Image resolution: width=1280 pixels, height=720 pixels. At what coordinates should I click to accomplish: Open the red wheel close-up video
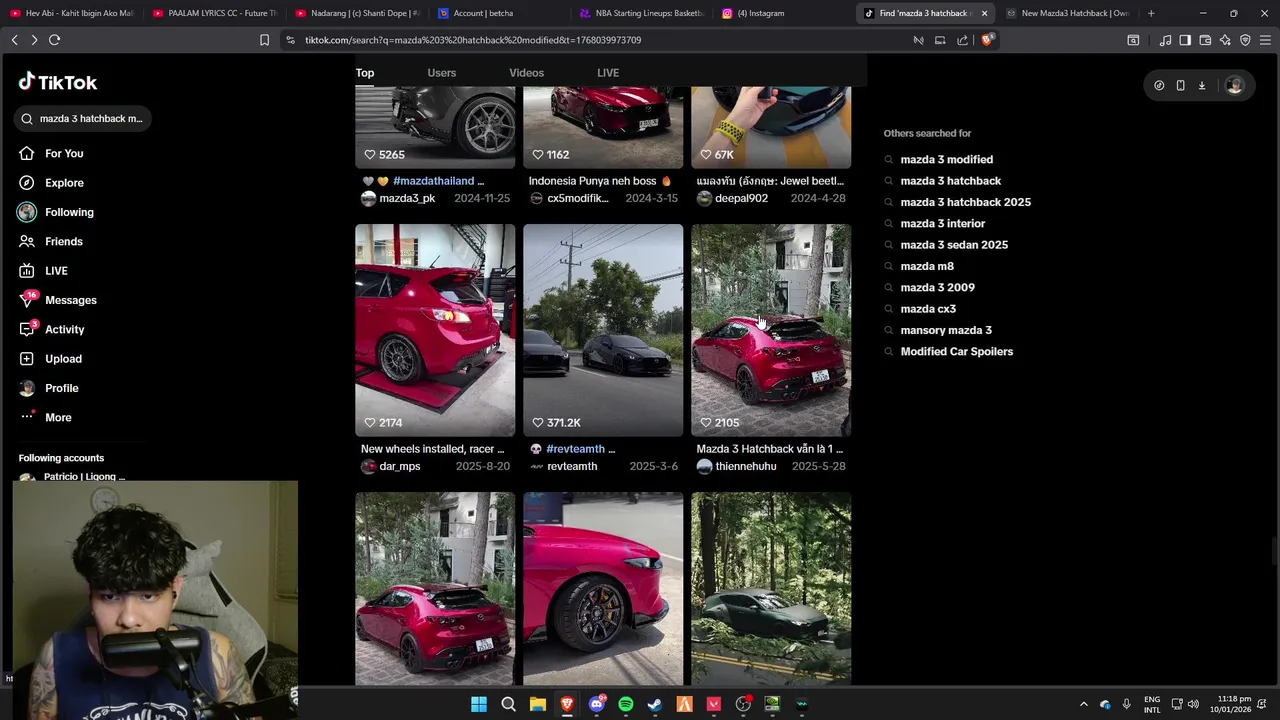coord(603,588)
